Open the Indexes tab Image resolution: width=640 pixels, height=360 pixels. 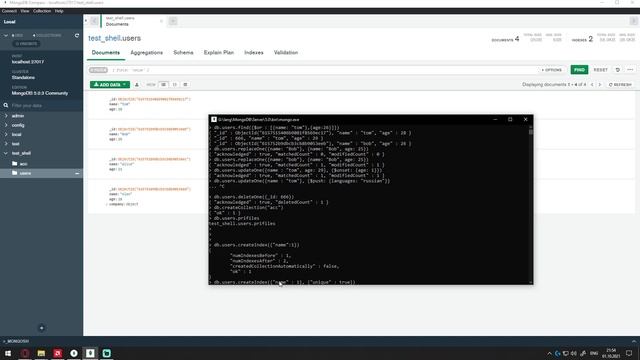tap(253, 53)
